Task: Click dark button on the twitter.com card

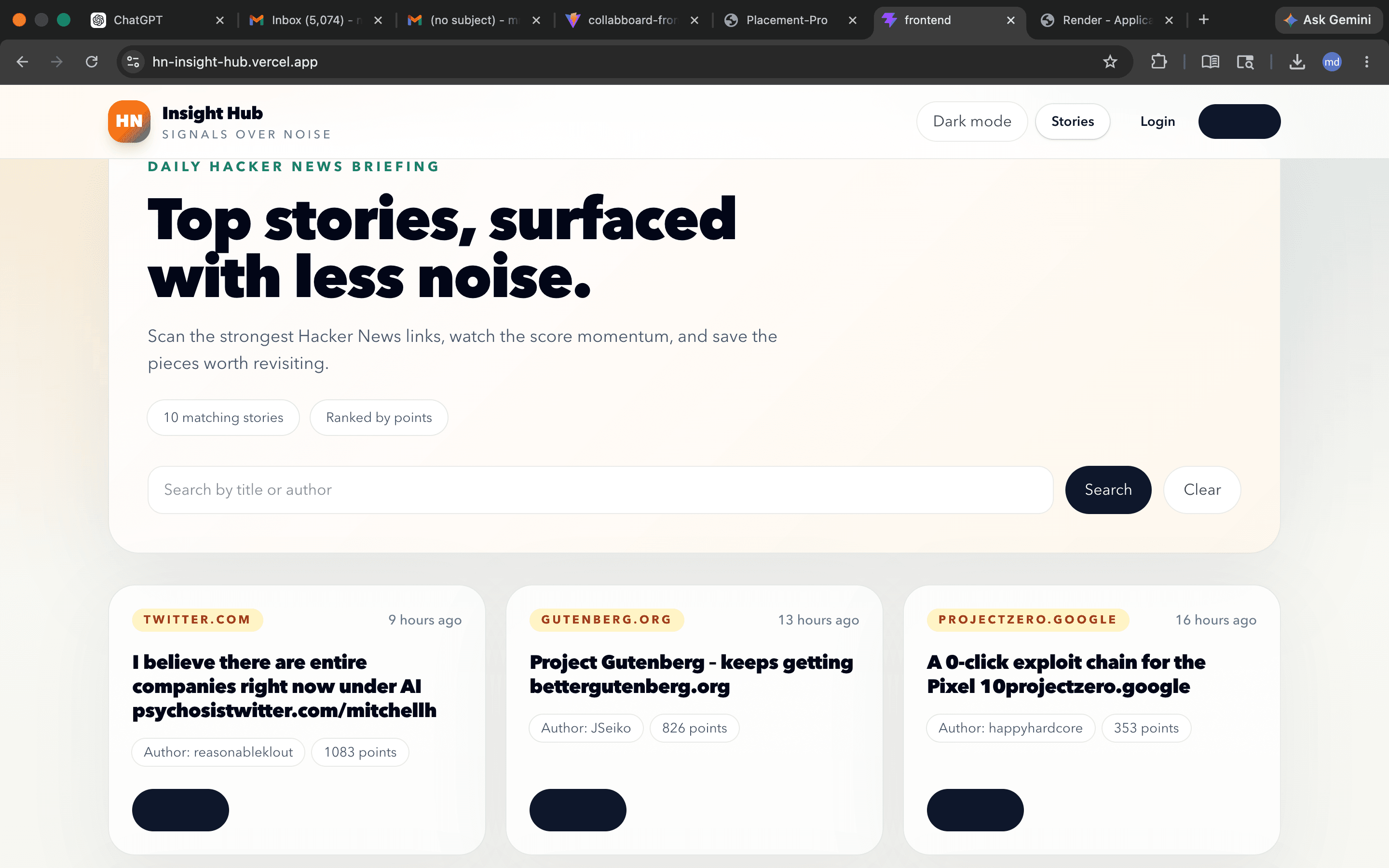Action: pyautogui.click(x=180, y=810)
